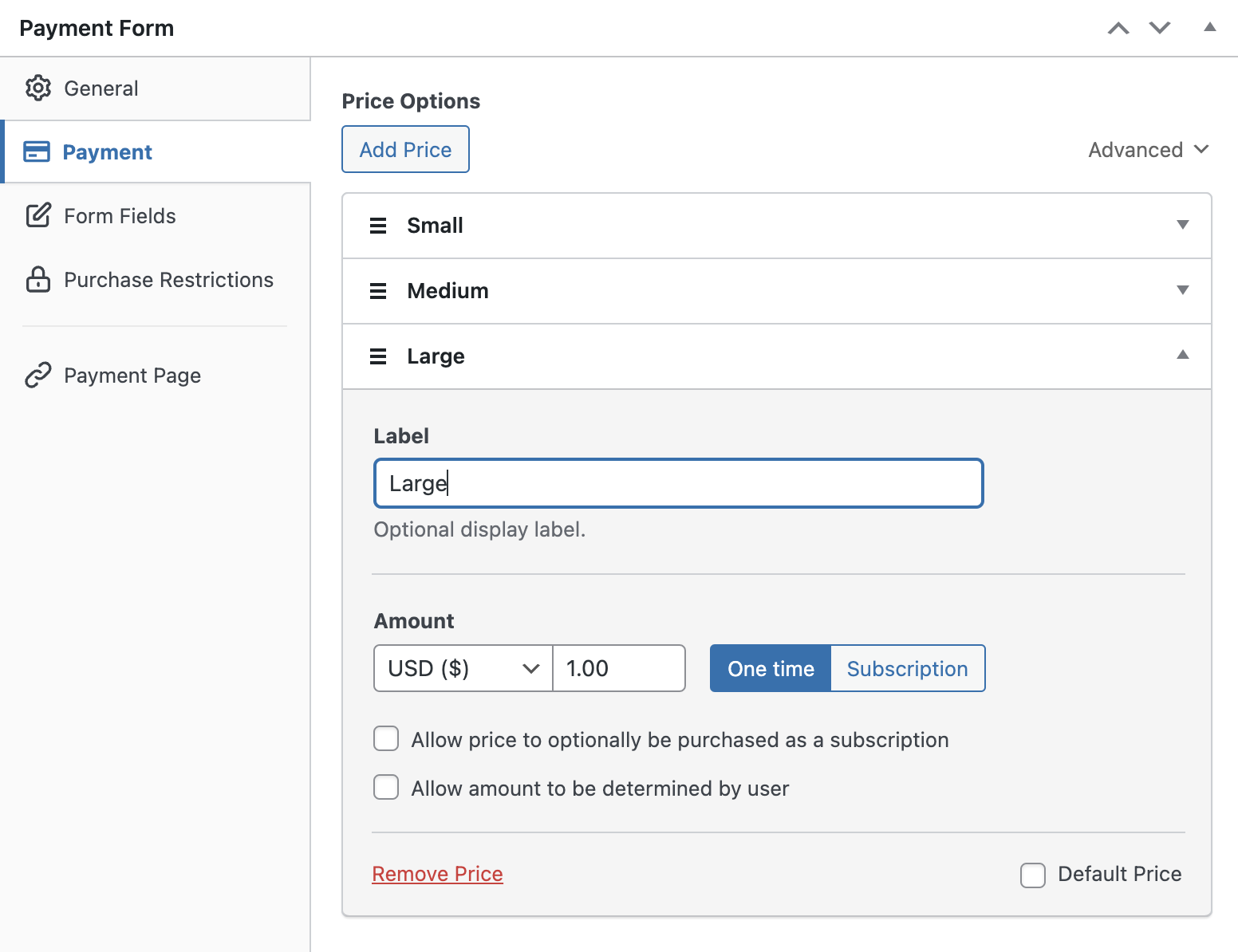Click the Payment Page link icon
The height and width of the screenshot is (952, 1238).
[x=37, y=375]
